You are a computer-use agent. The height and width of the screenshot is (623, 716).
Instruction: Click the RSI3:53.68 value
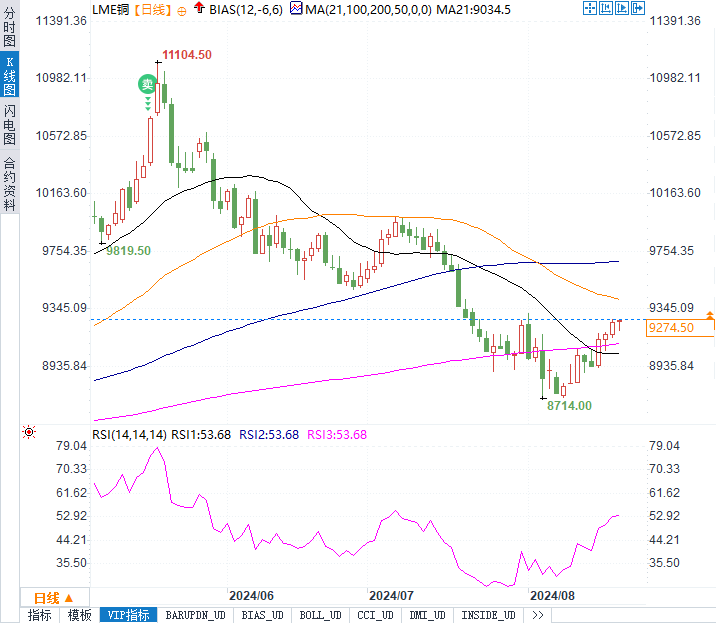click(x=337, y=434)
